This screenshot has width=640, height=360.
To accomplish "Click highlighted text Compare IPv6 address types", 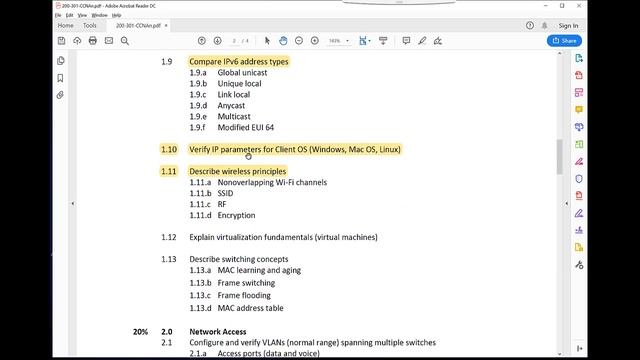I will pyautogui.click(x=239, y=62).
